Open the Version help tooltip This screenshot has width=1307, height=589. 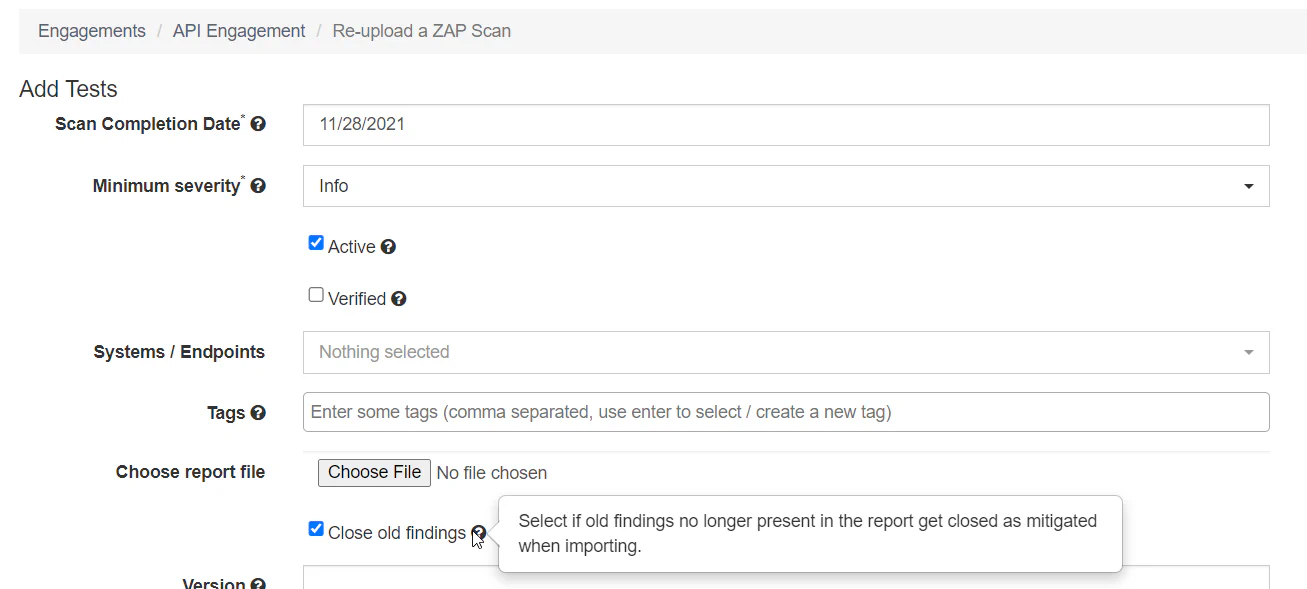click(x=258, y=583)
